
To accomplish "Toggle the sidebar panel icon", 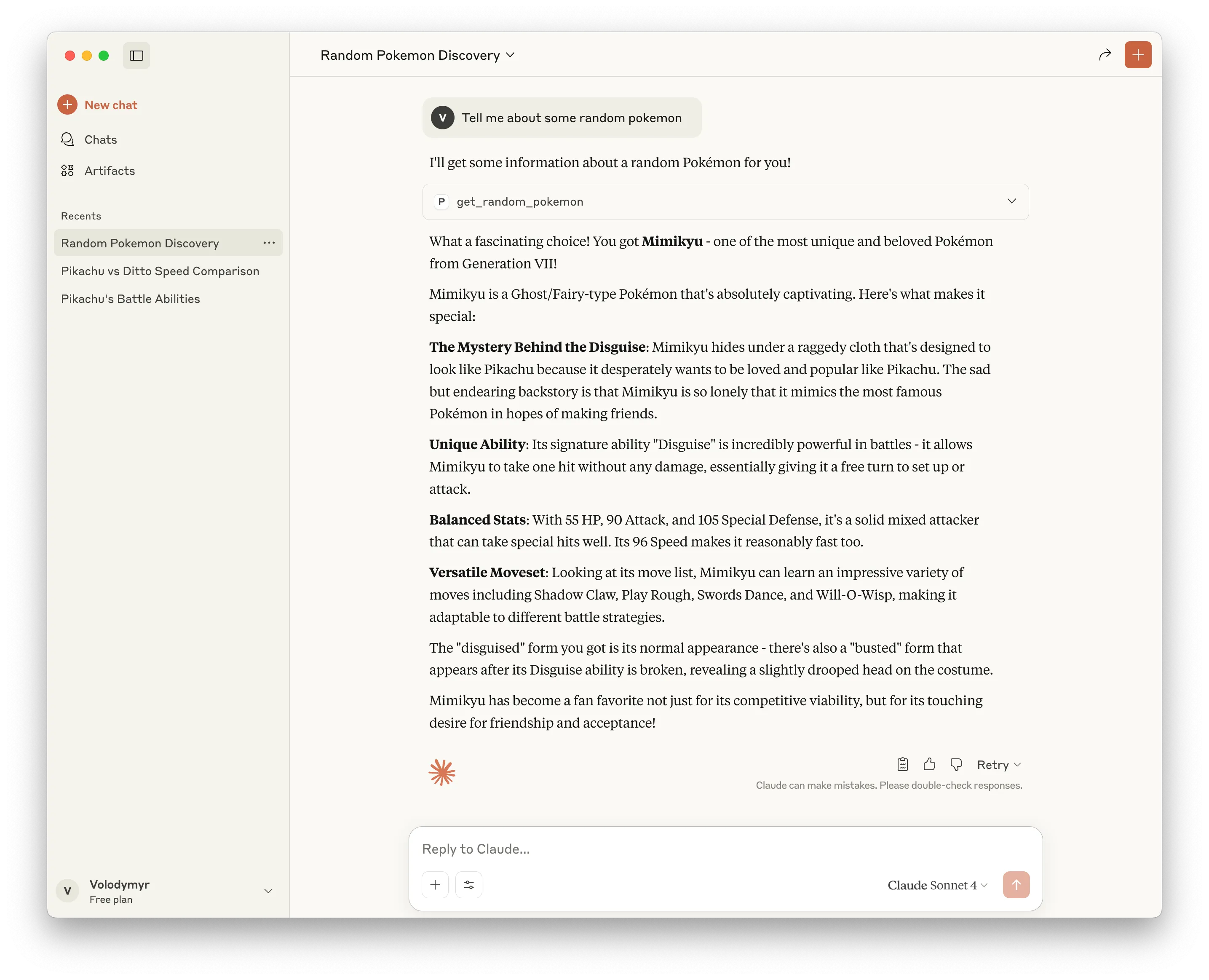I will pos(136,55).
